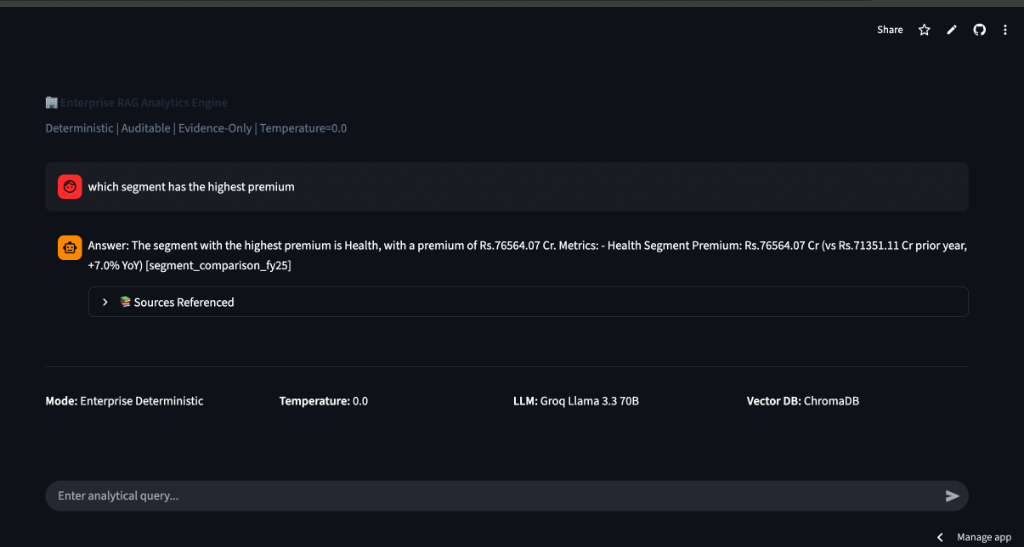Click the orange assistant robot avatar

click(x=69, y=248)
